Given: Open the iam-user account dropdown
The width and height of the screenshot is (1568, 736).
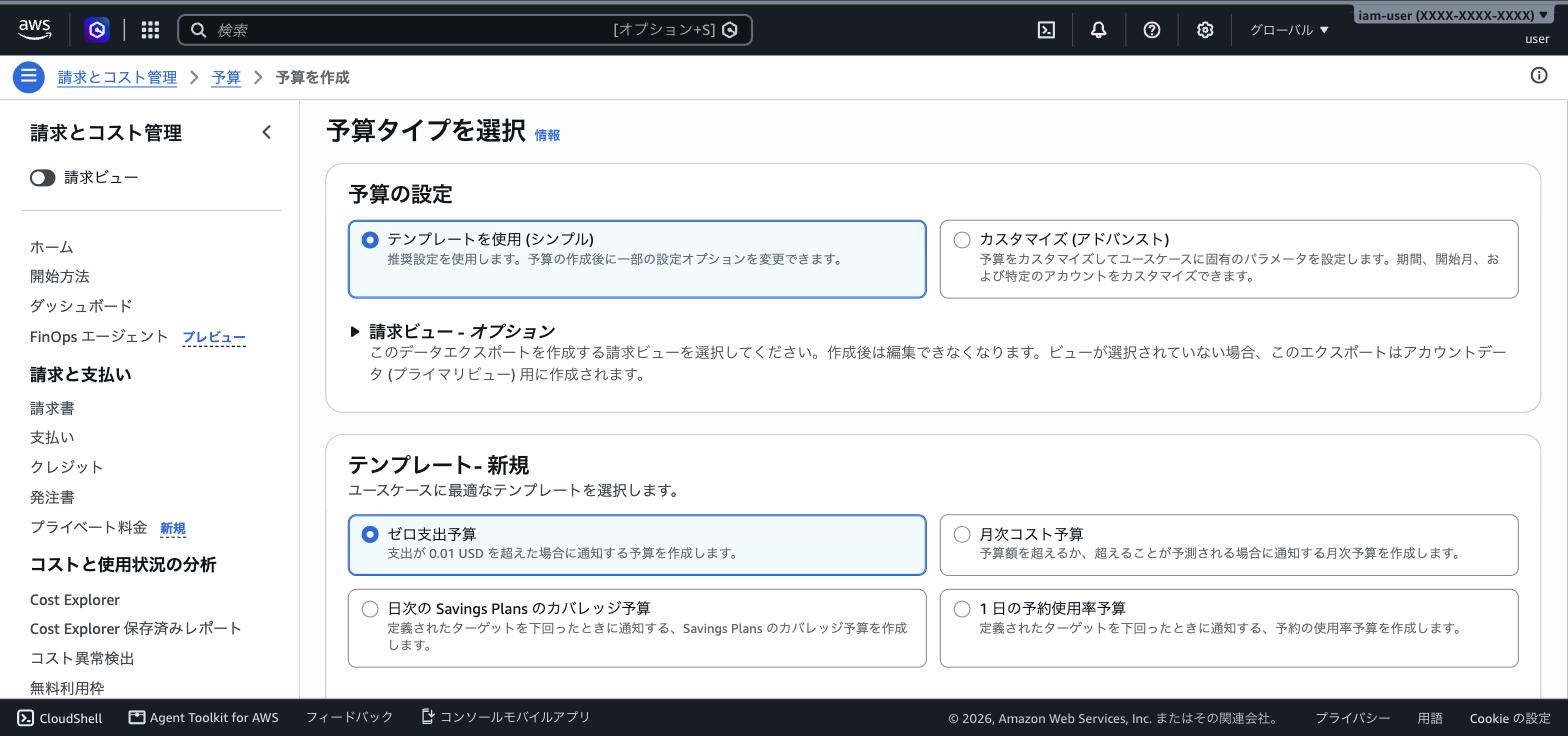Looking at the screenshot, I should click(x=1453, y=15).
